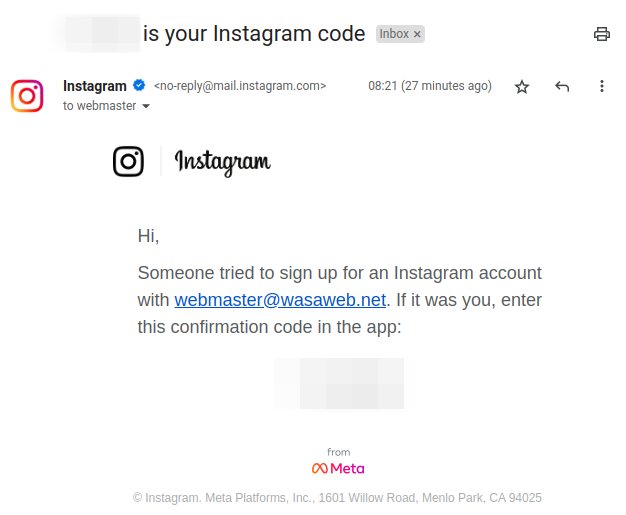Click the Meta Platforms address footer text
The width and height of the screenshot is (626, 515).
(337, 498)
